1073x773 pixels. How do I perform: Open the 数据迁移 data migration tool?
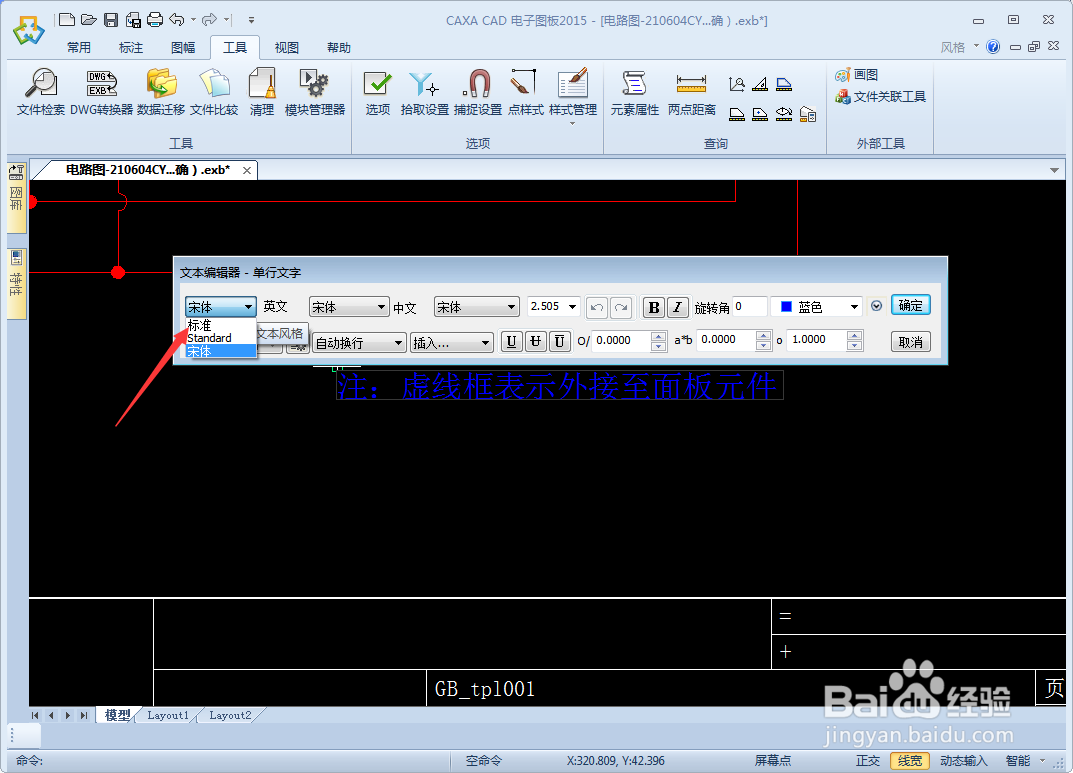[x=161, y=92]
